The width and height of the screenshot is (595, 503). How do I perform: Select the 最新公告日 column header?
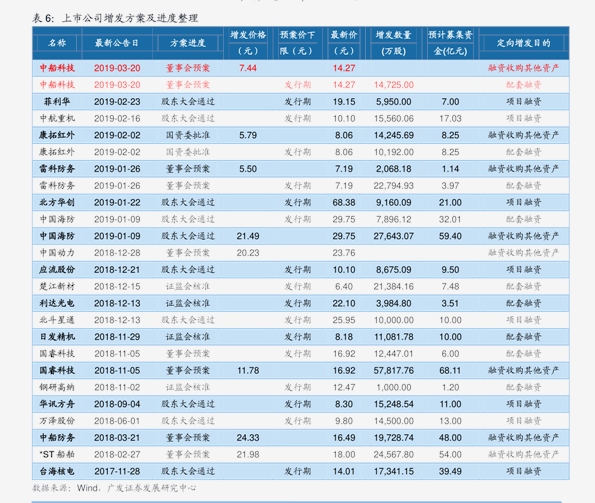tap(117, 43)
